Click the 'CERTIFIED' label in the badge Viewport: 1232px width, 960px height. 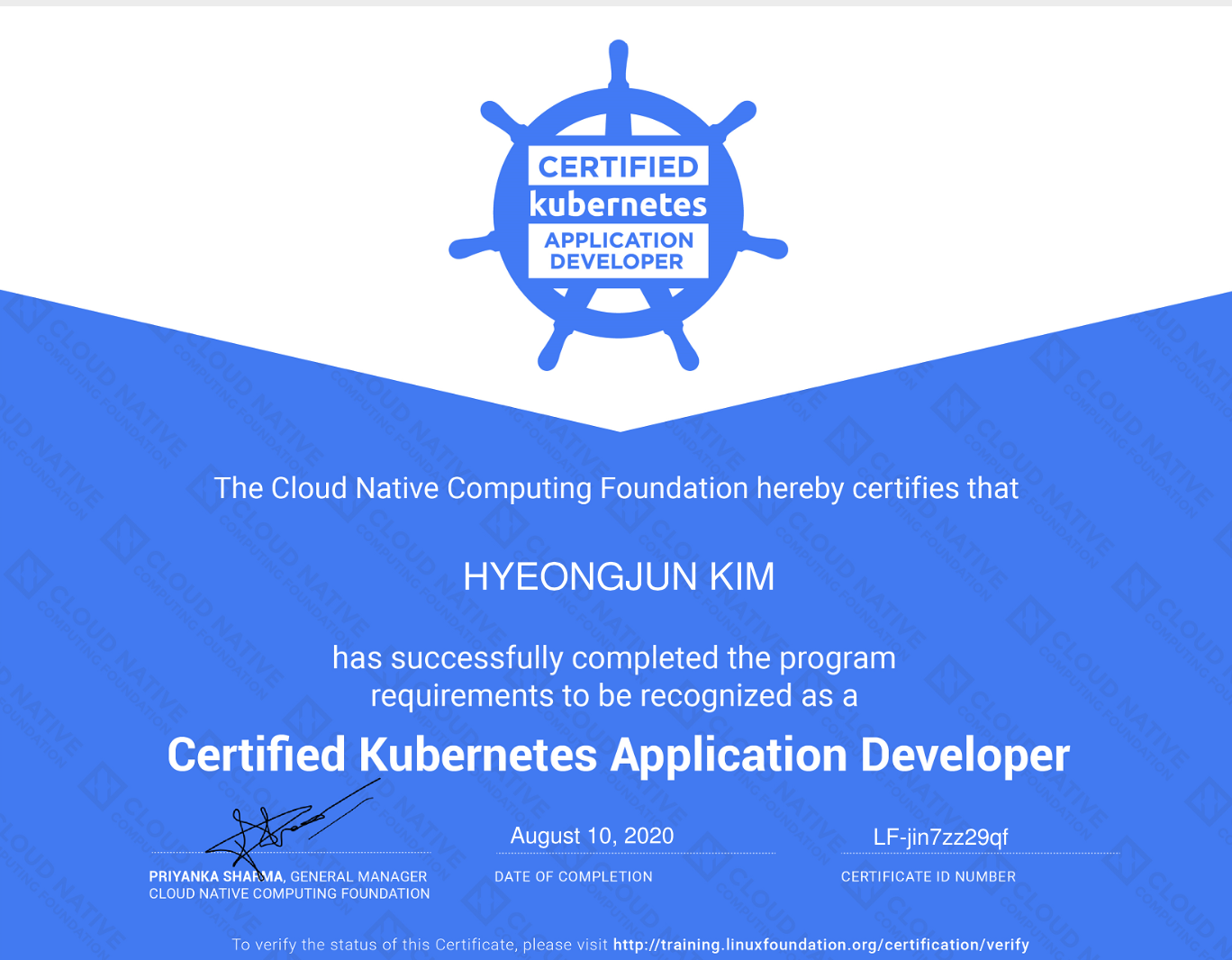click(x=618, y=167)
